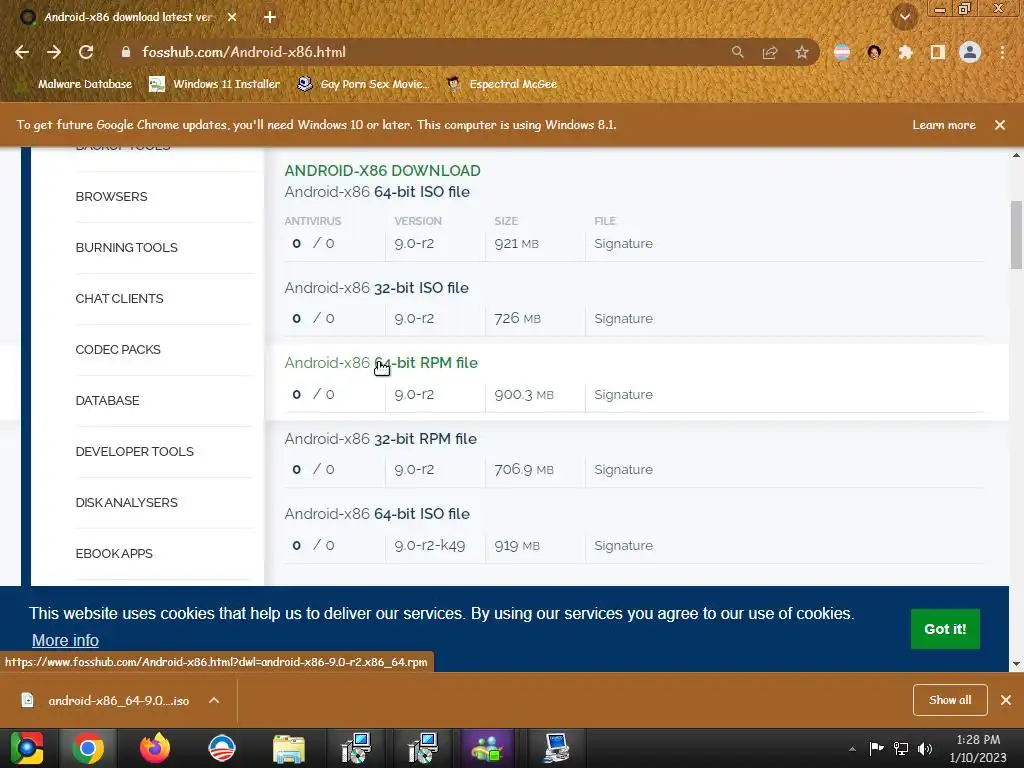Close the Android-x86 download tab
Screen dimensions: 1024x768
coord(232,17)
